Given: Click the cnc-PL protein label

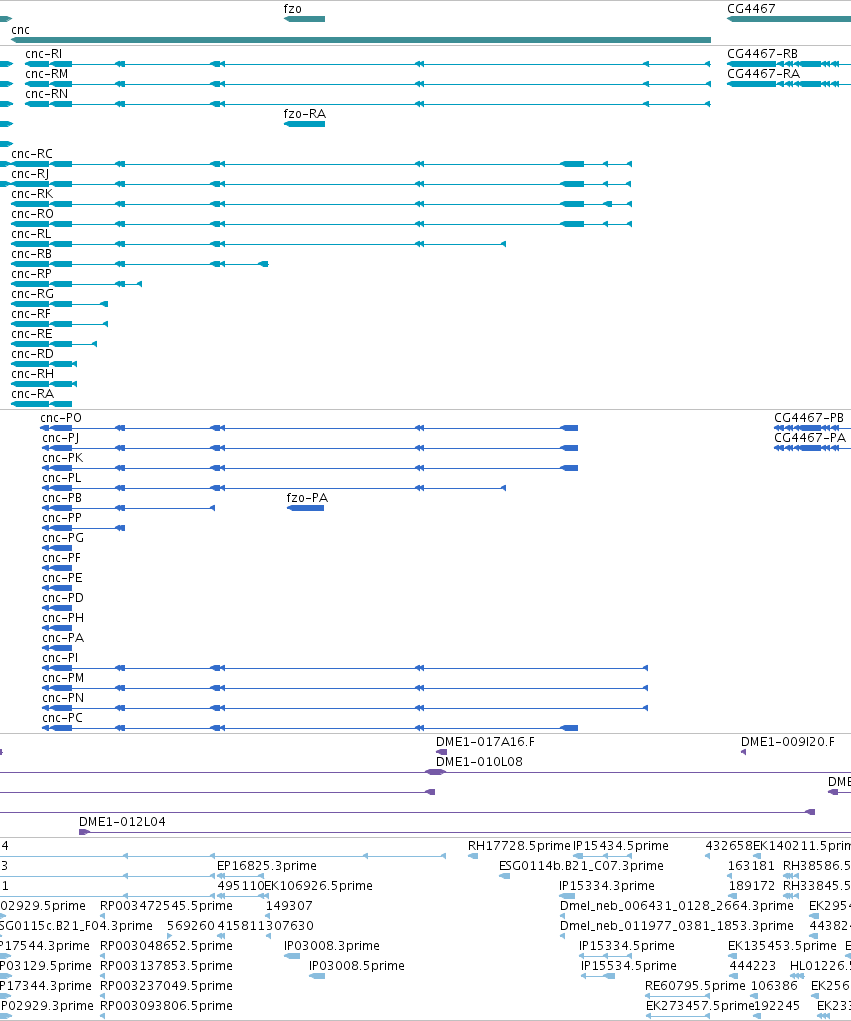Looking at the screenshot, I should (62, 478).
